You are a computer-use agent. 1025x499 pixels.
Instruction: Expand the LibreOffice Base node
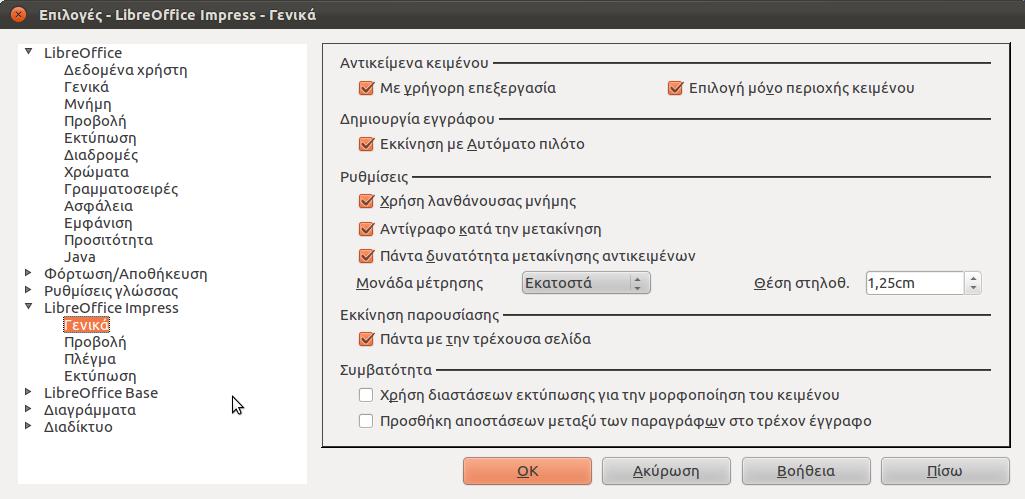tap(28, 392)
